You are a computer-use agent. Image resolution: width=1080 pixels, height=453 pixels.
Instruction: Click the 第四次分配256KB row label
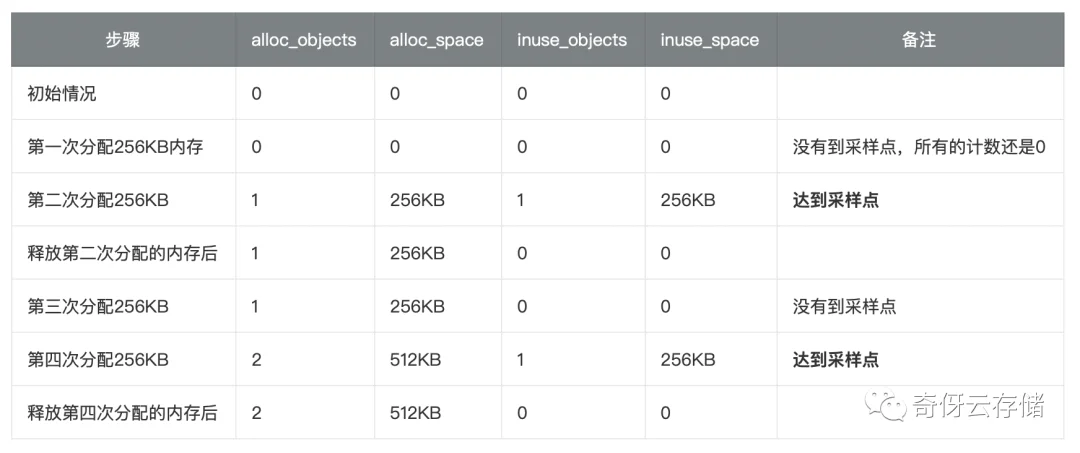tap(98, 359)
